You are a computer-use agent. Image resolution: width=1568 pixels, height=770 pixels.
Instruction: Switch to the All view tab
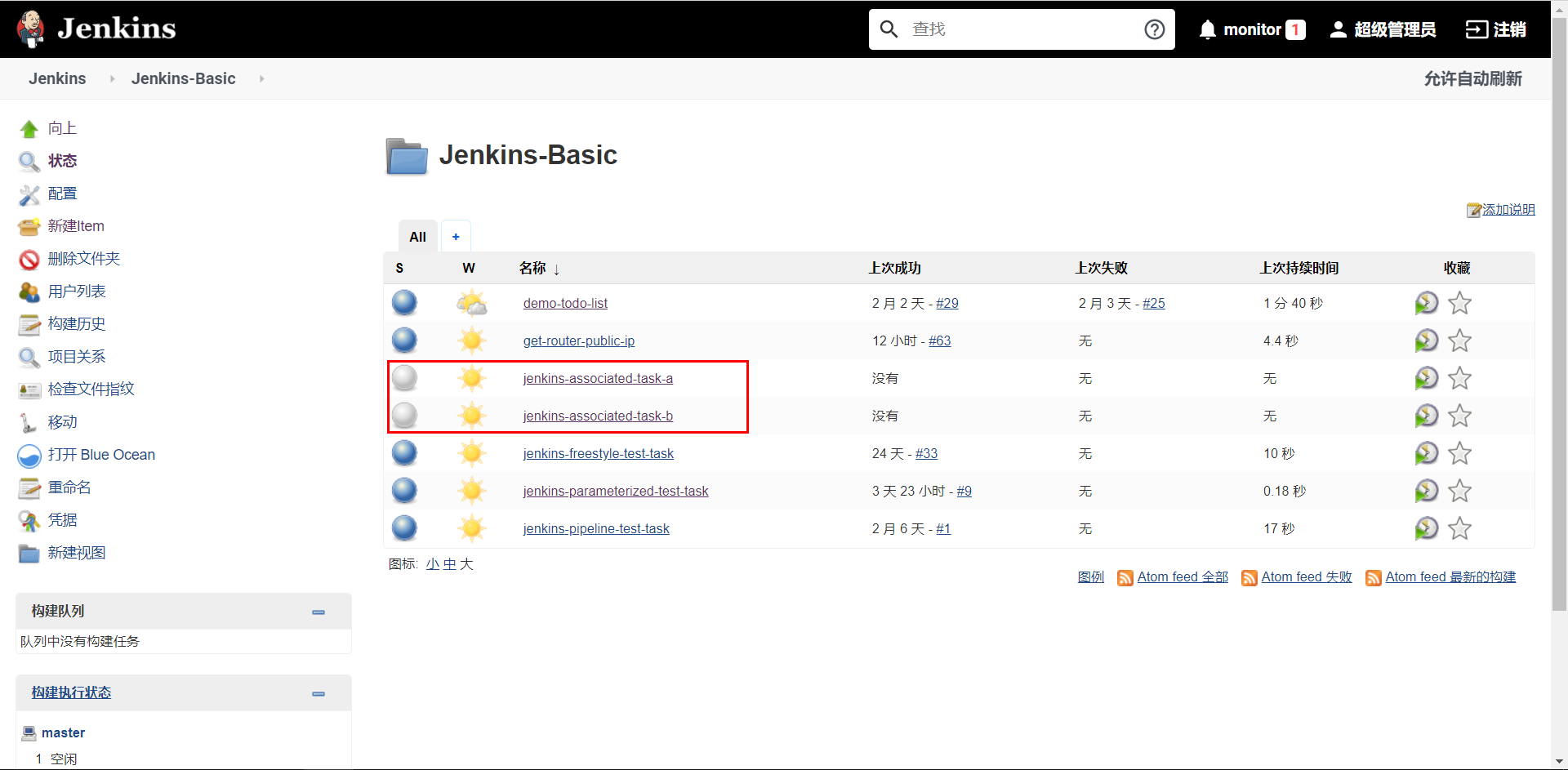tap(417, 236)
